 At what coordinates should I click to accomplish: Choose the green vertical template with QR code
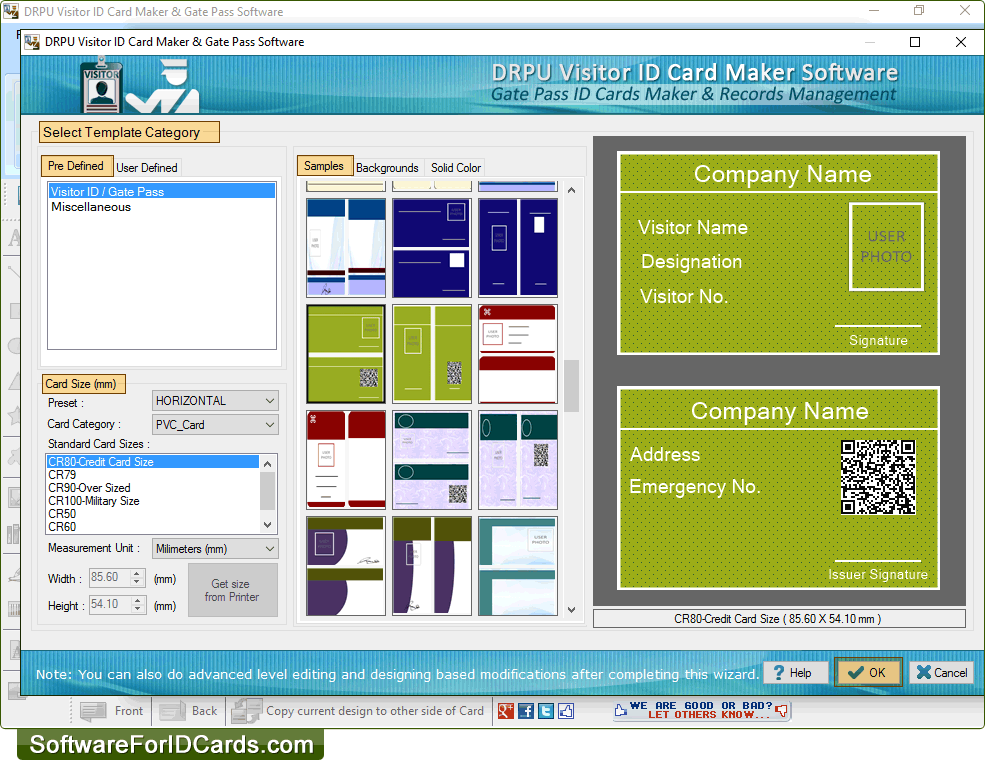pyautogui.click(x=432, y=354)
